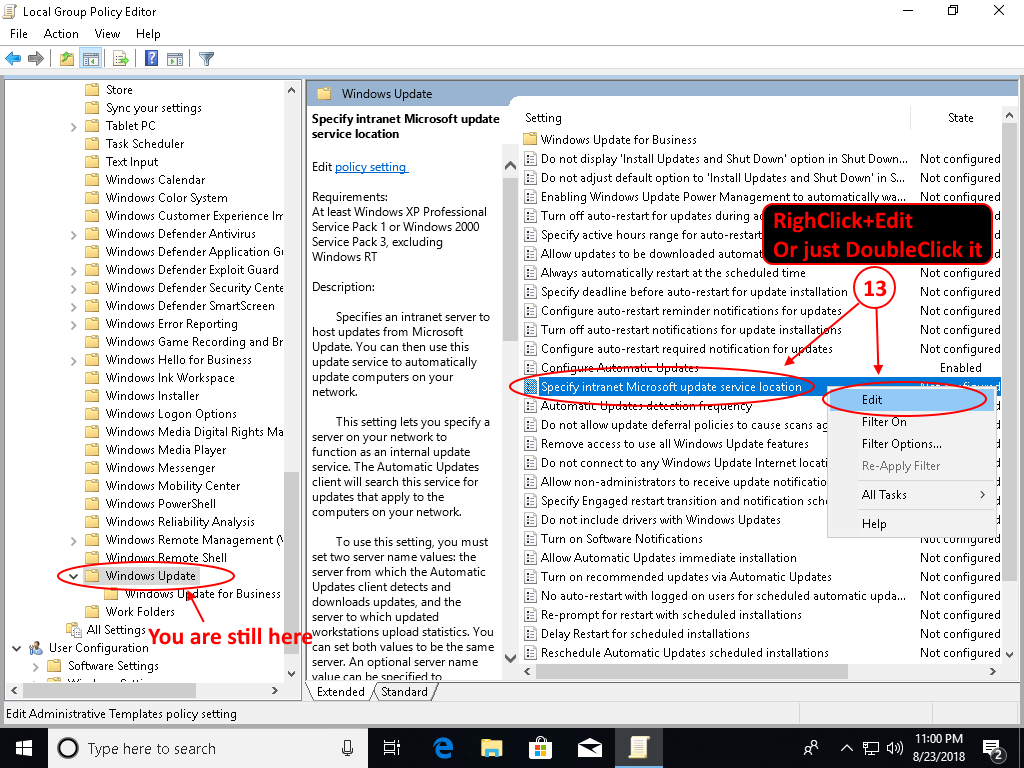This screenshot has height=768, width=1024.
Task: Click the Windows Update for Business folder in list
Action: point(618,140)
